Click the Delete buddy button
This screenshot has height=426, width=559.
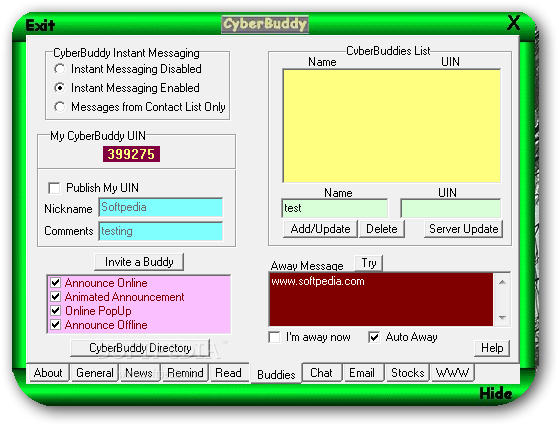382,229
